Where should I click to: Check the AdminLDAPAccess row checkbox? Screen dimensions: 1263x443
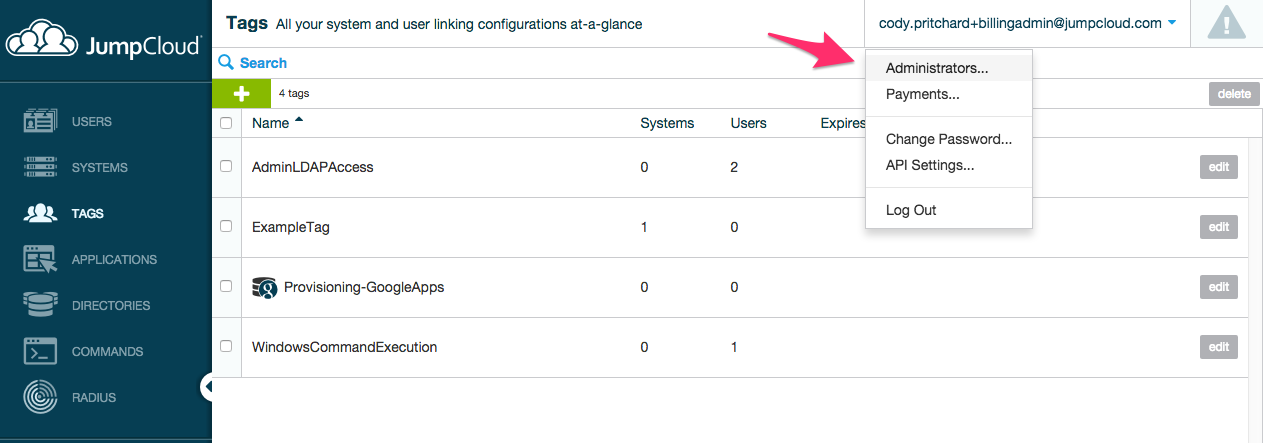pos(226,166)
